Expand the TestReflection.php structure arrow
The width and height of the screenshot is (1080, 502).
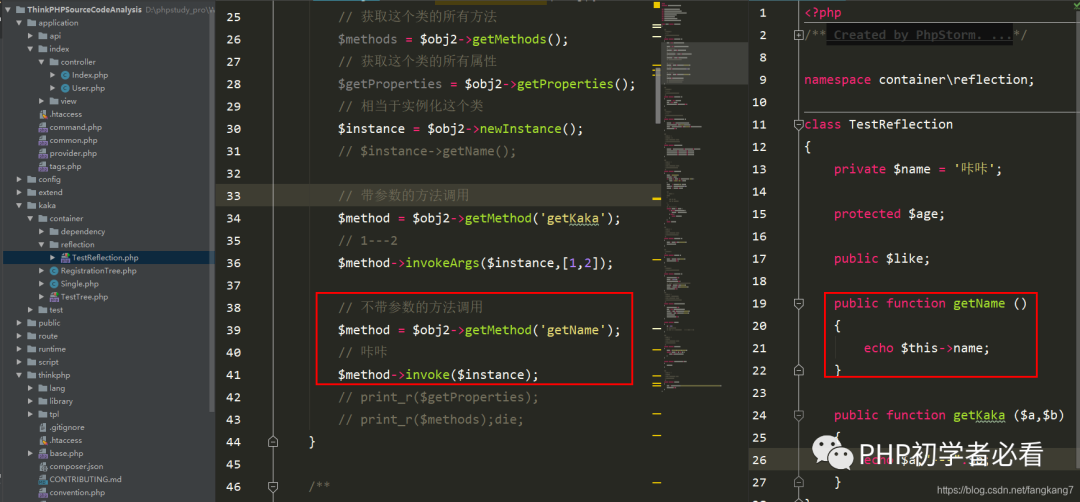point(53,258)
